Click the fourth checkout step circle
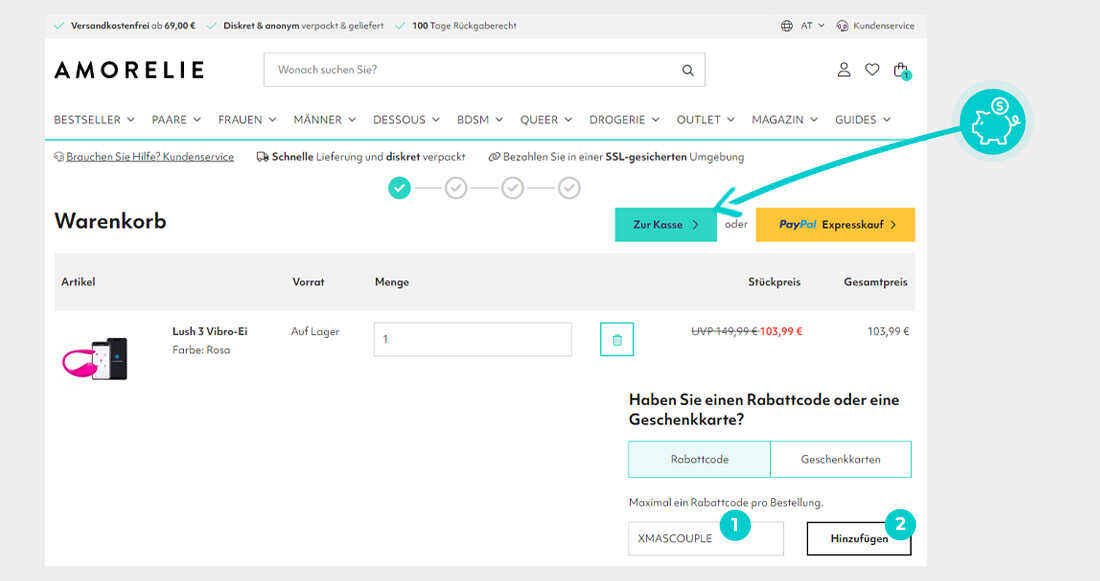Screen dimensions: 1100x581 click(569, 188)
